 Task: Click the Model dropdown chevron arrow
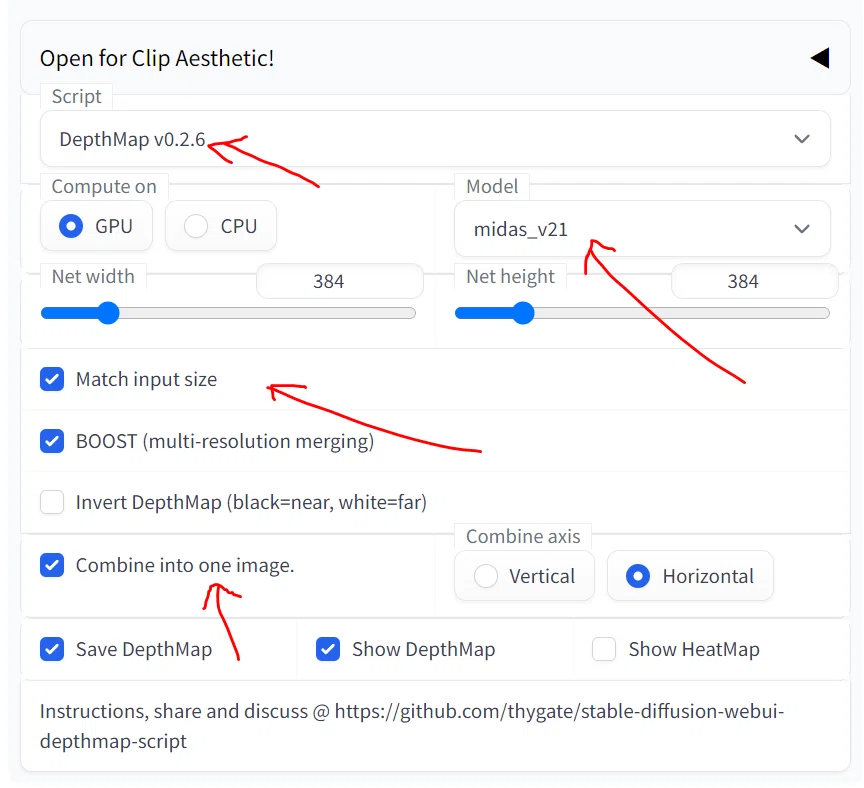[x=802, y=229]
